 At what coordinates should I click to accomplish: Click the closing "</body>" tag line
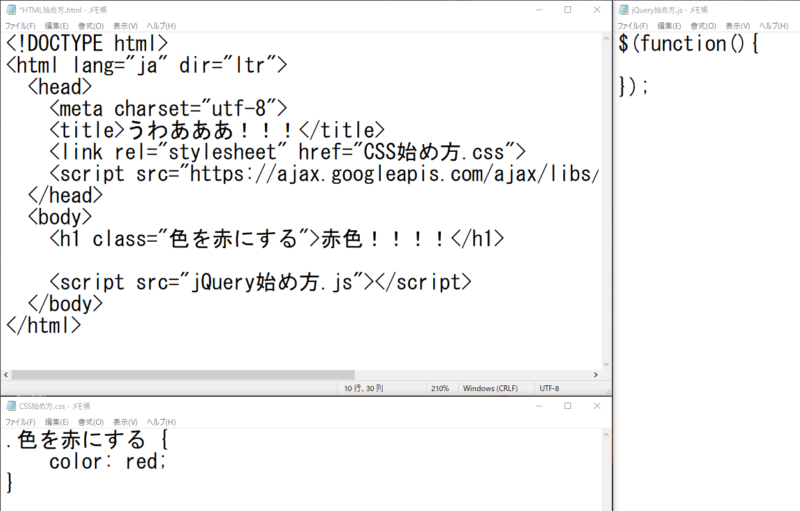click(65, 304)
